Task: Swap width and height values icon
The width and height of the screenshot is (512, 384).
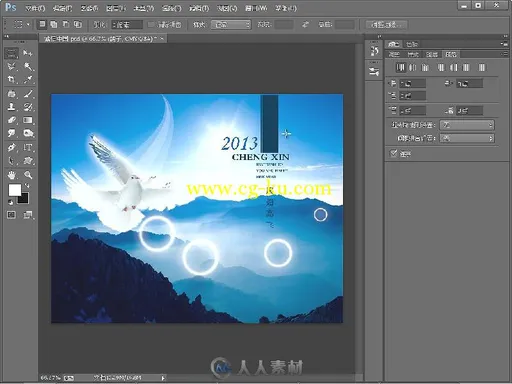Action: pos(305,24)
